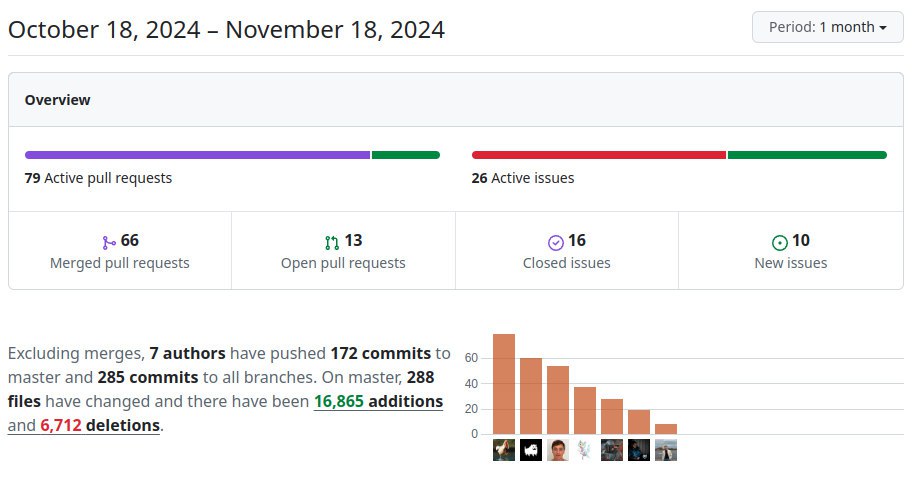Select the tallest bar in commits chart
Screen dimensions: 917x484
(504, 384)
